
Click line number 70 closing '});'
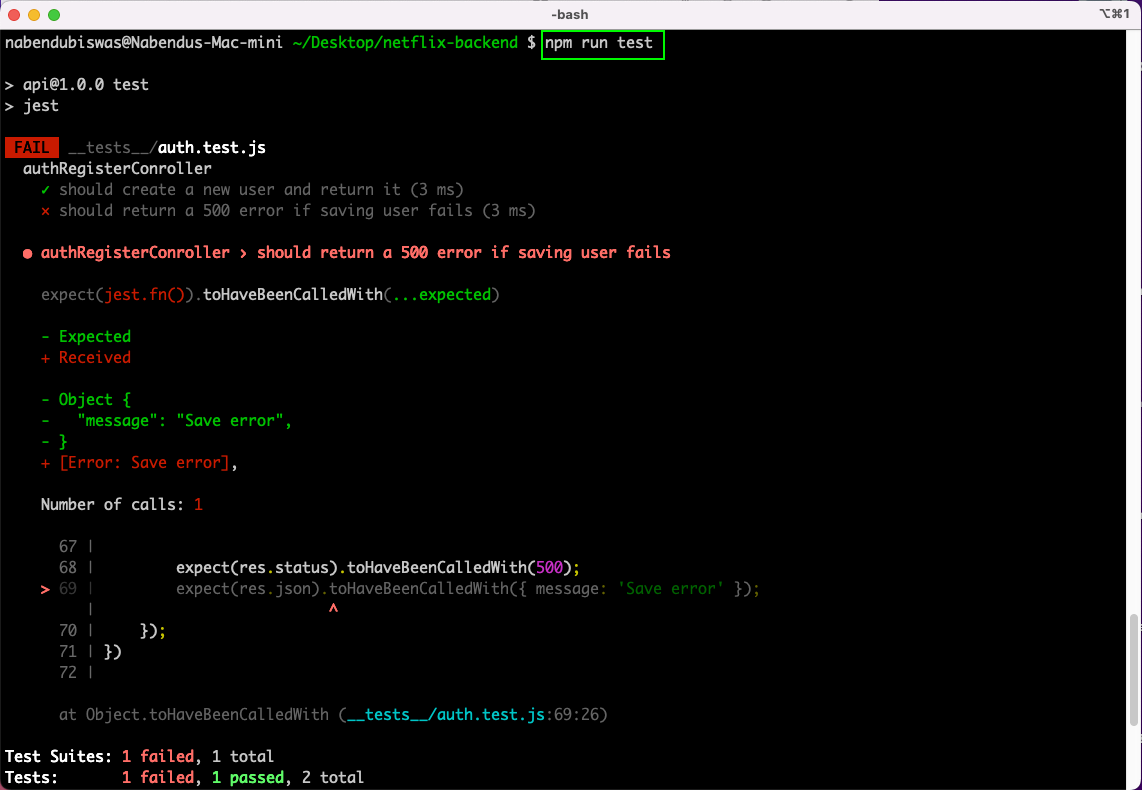pos(113,631)
